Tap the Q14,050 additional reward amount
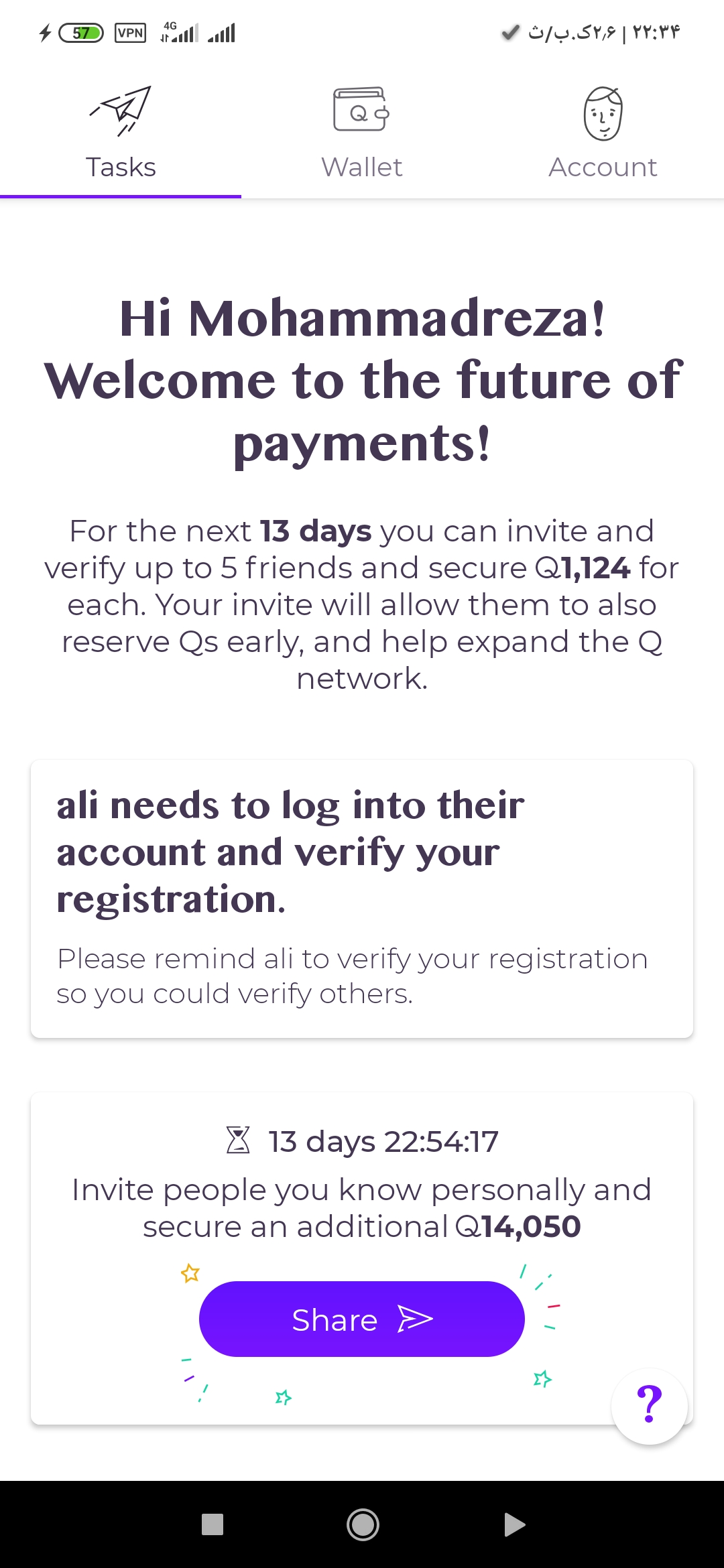This screenshot has width=724, height=1568. pyautogui.click(x=518, y=1226)
